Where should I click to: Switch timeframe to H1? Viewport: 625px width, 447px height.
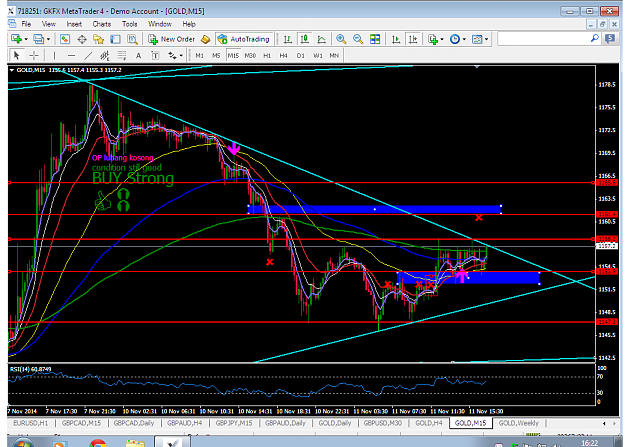[267, 55]
